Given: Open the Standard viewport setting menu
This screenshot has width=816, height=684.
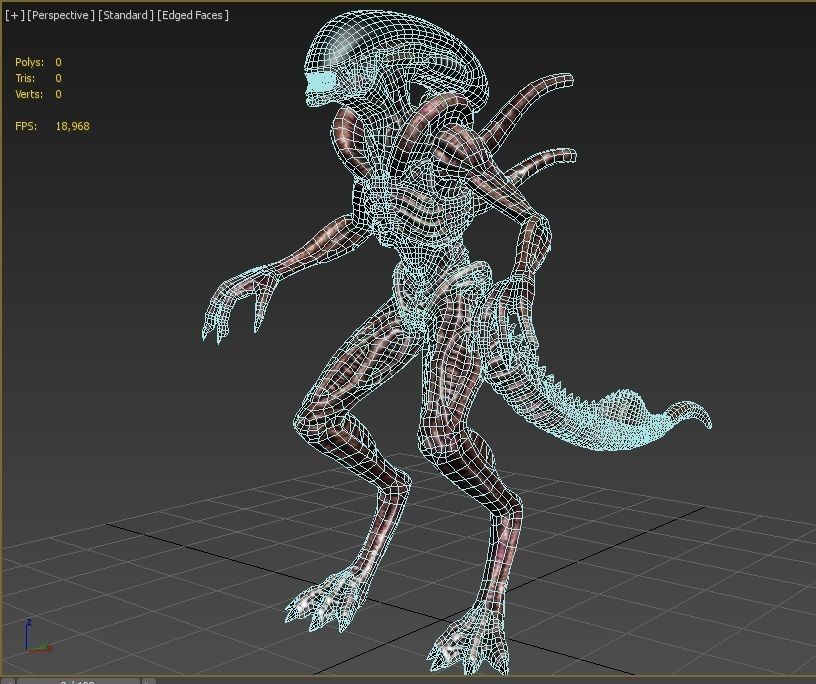Looking at the screenshot, I should pyautogui.click(x=125, y=15).
